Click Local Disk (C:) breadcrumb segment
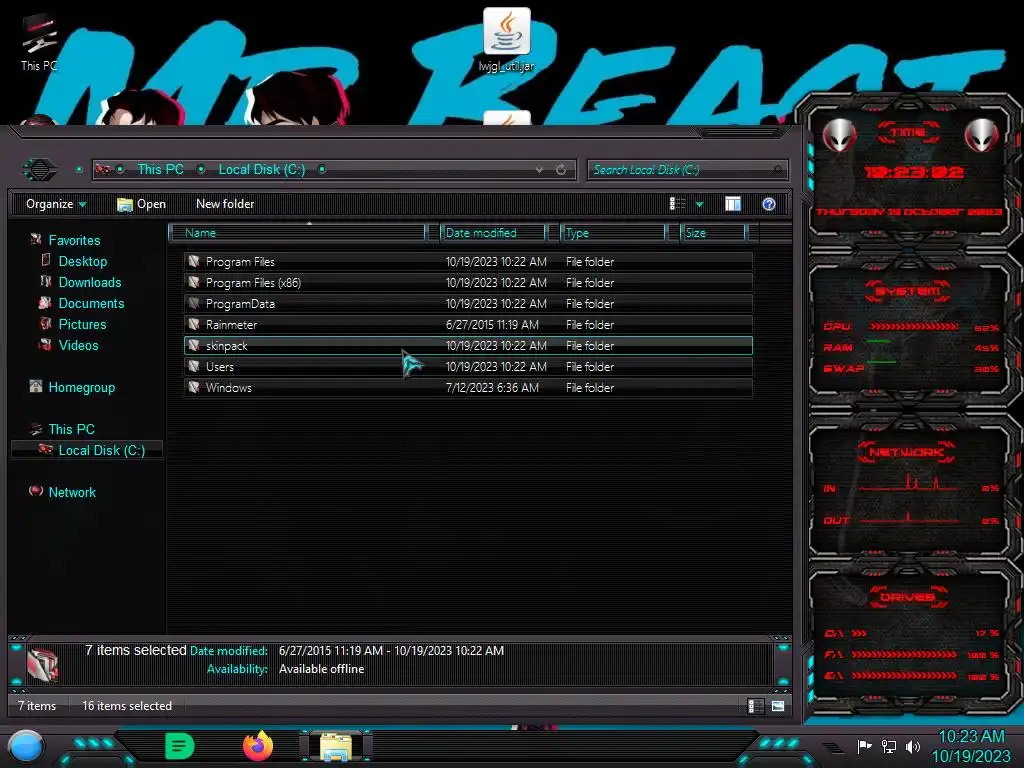The height and width of the screenshot is (768, 1024). (262, 169)
